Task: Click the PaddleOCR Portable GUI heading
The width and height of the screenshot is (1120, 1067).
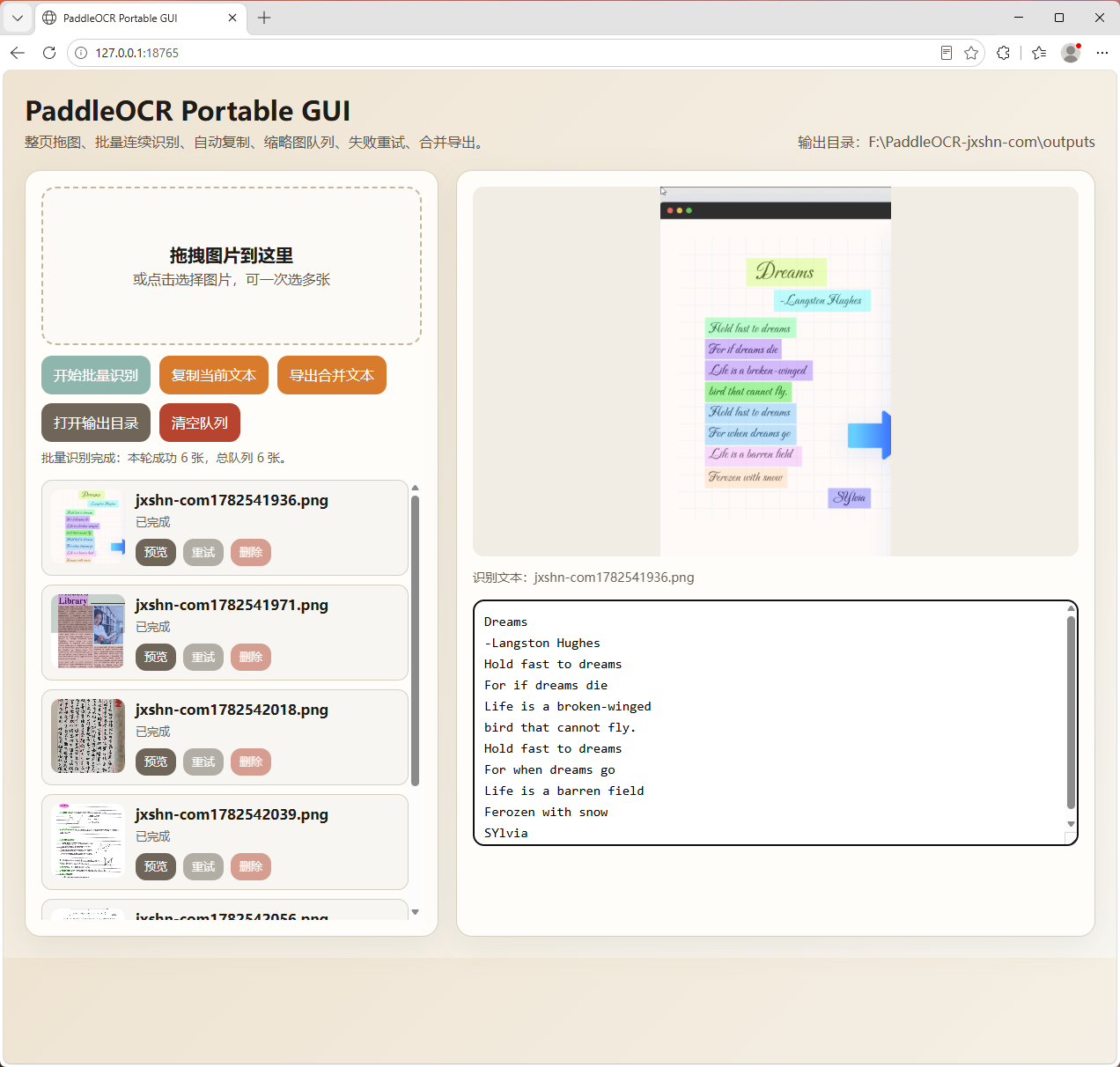Action: tap(188, 111)
